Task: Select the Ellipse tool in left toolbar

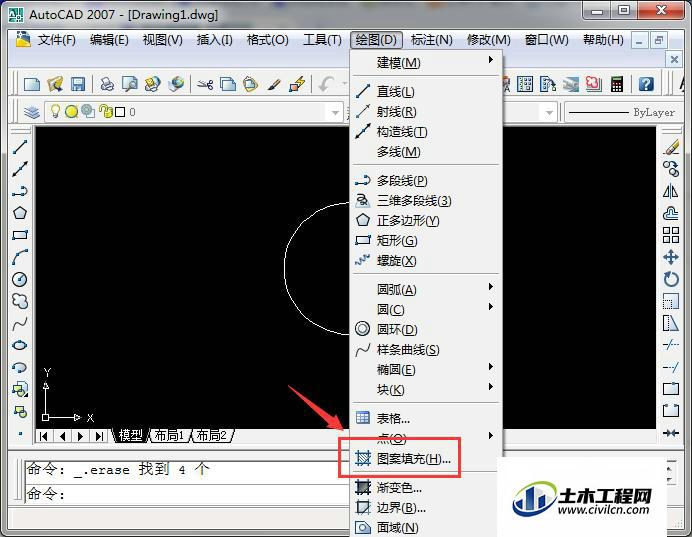Action: point(20,345)
